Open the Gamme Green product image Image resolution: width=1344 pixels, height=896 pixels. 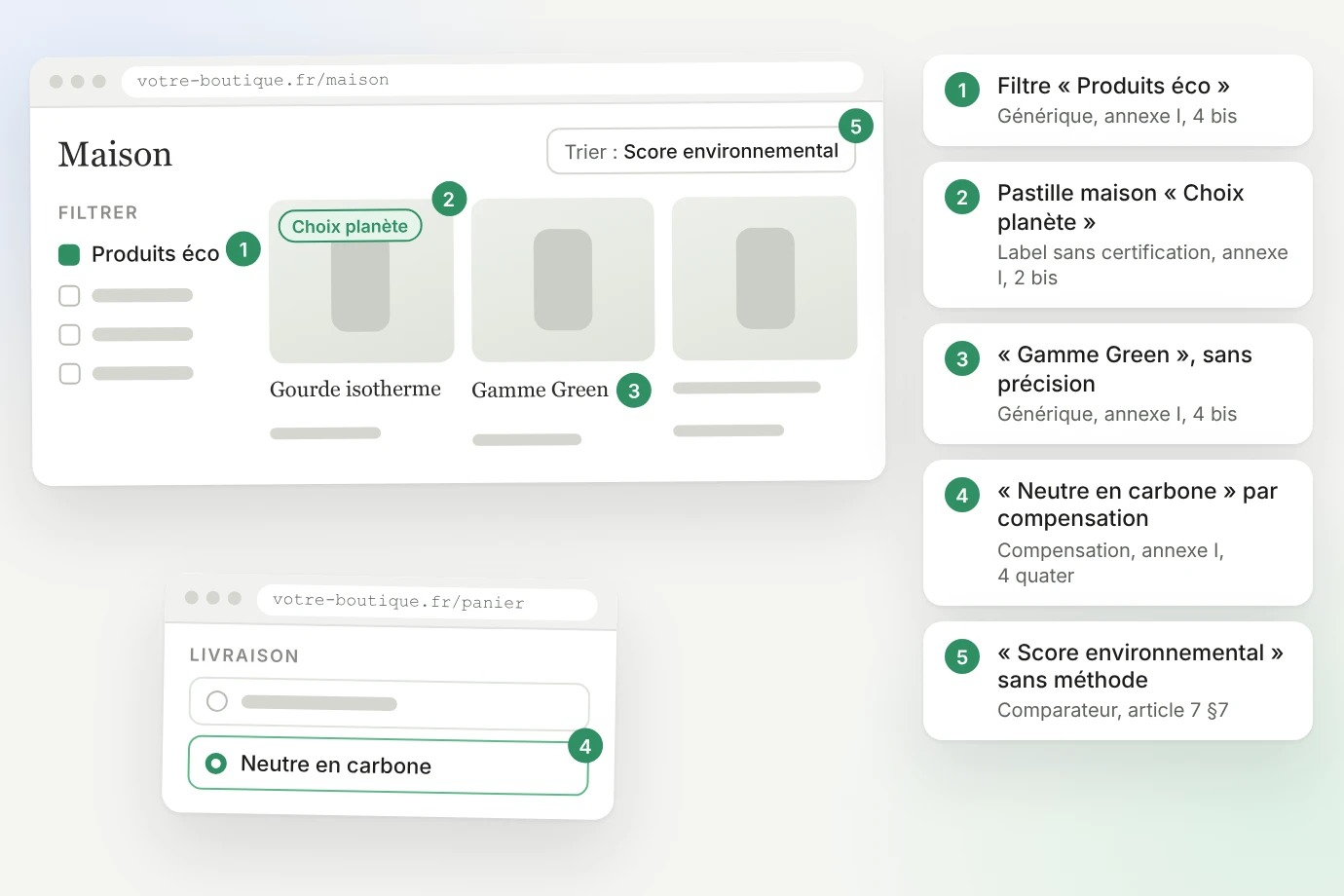563,280
